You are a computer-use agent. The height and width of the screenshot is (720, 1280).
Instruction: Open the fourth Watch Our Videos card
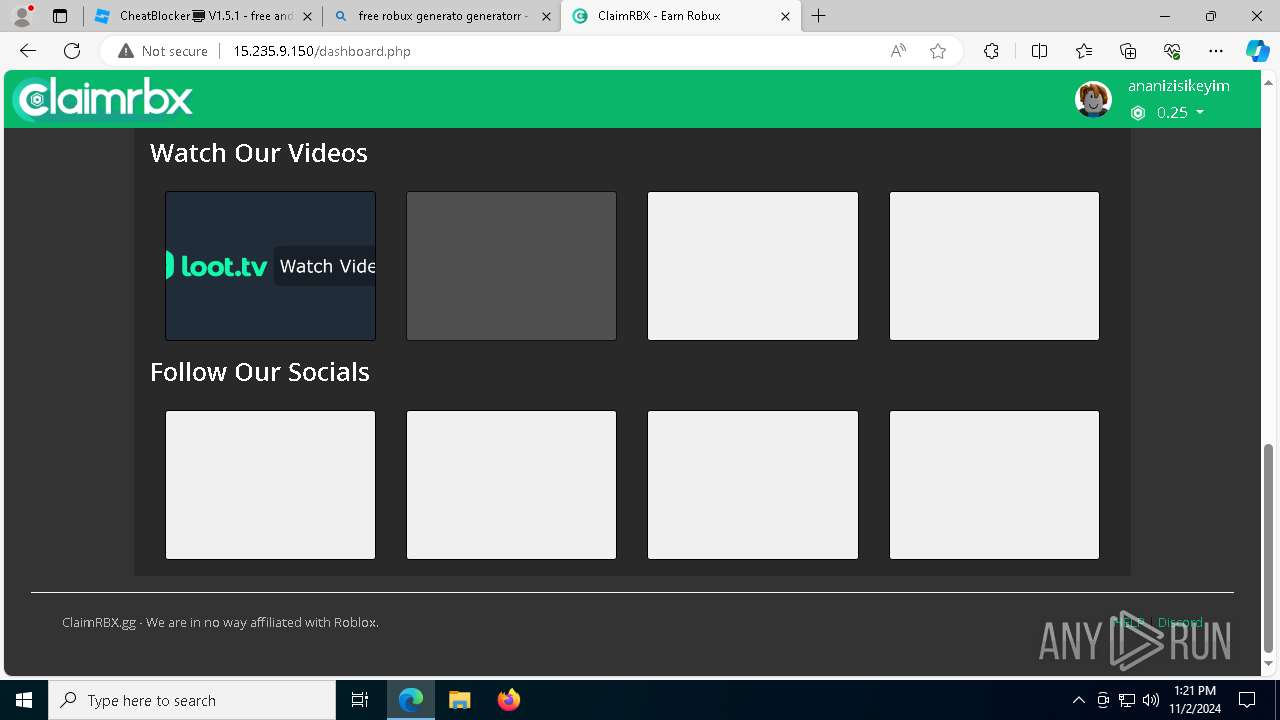point(994,266)
